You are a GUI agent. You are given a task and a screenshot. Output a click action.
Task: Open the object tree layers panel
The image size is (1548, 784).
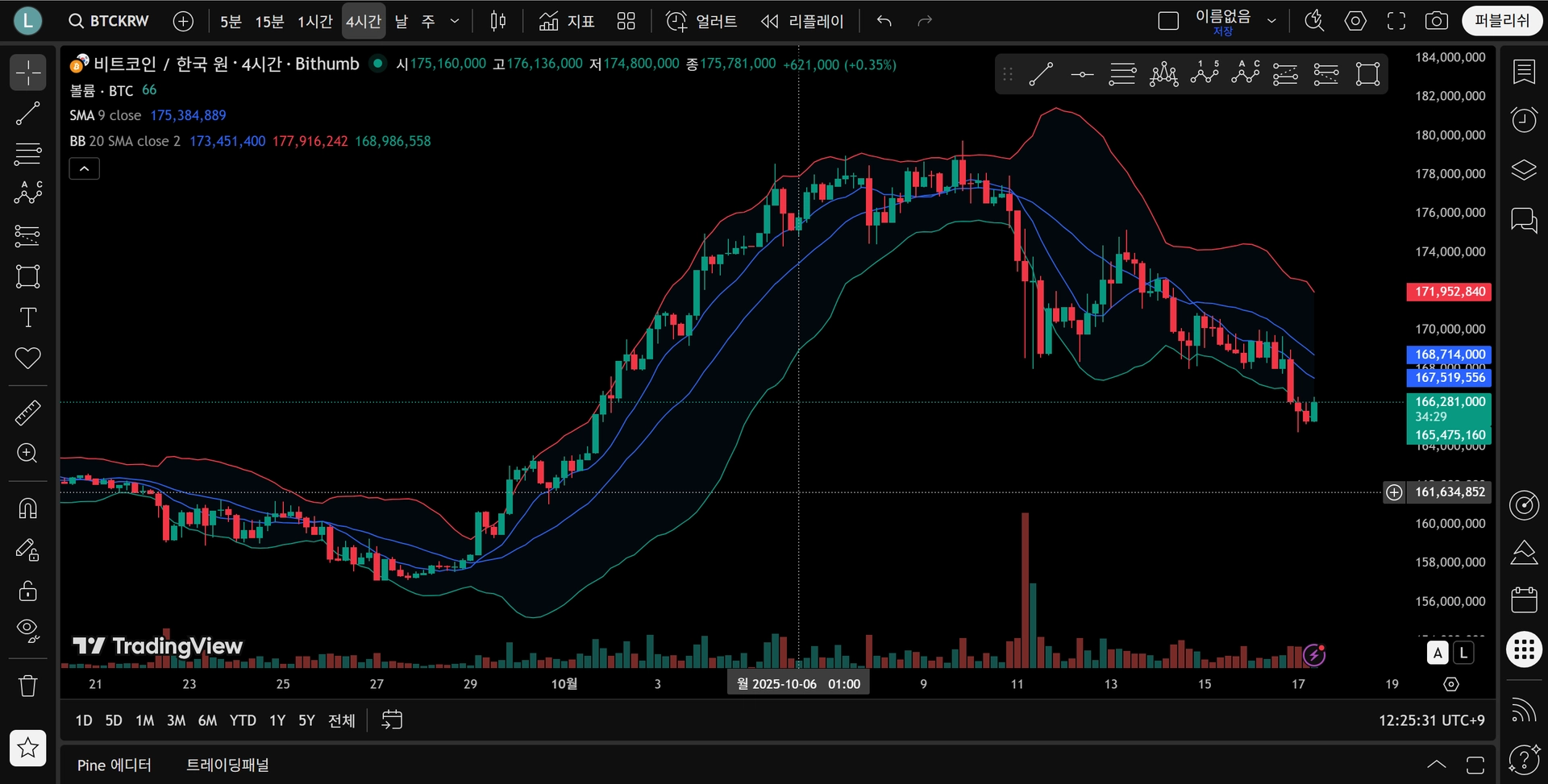click(1524, 170)
